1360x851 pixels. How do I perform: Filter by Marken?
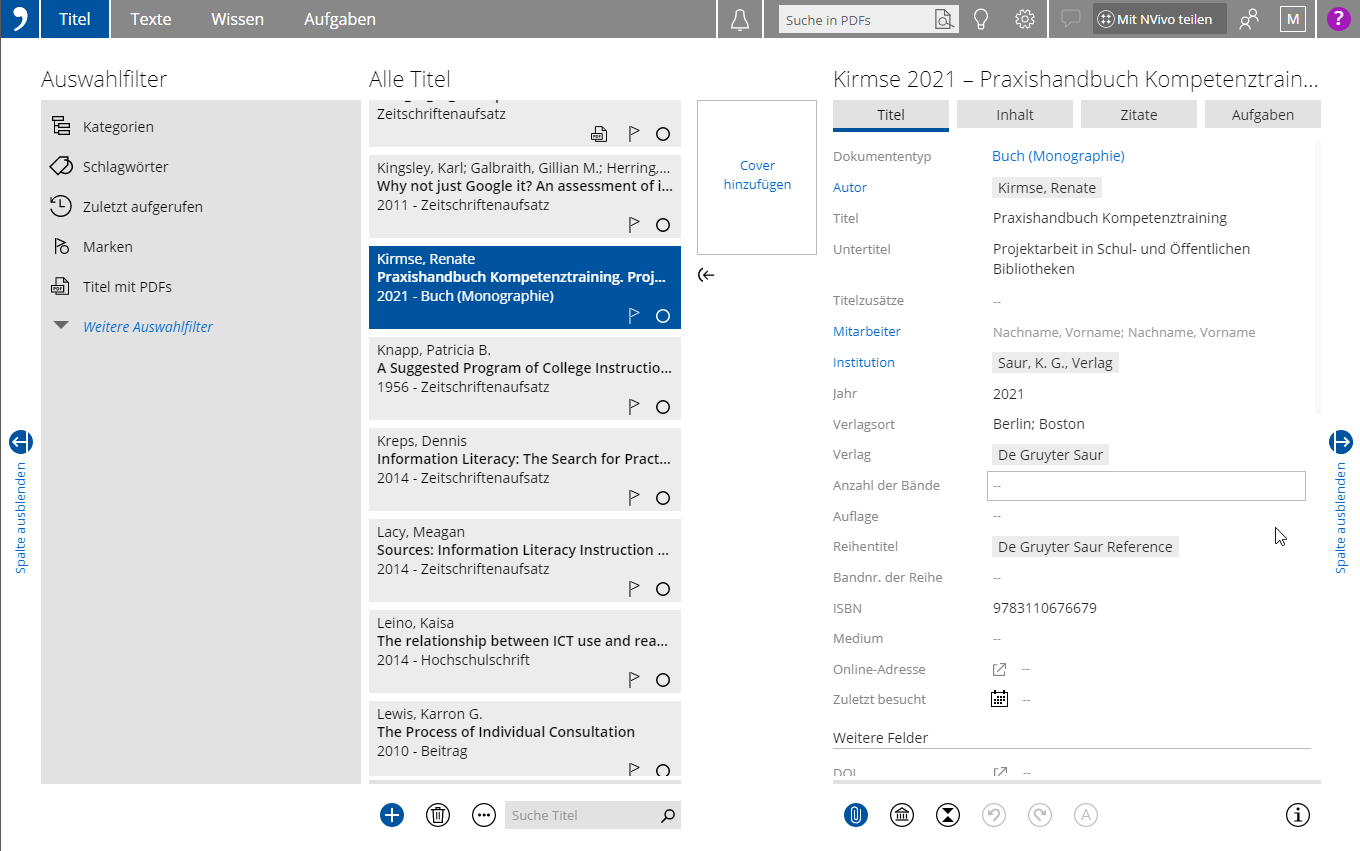click(x=108, y=247)
